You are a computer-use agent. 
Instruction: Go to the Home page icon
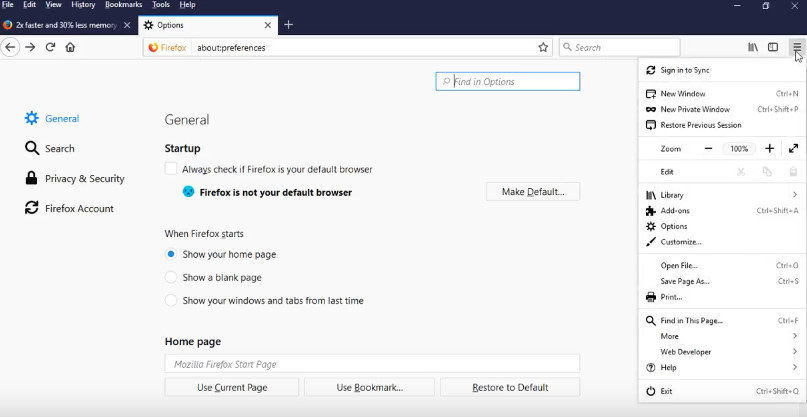pos(70,47)
